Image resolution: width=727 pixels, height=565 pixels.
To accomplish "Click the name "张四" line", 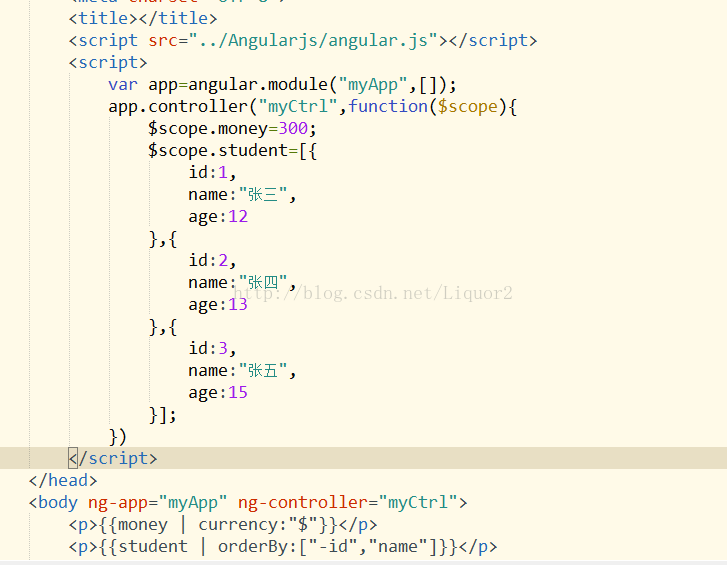I will click(242, 283).
